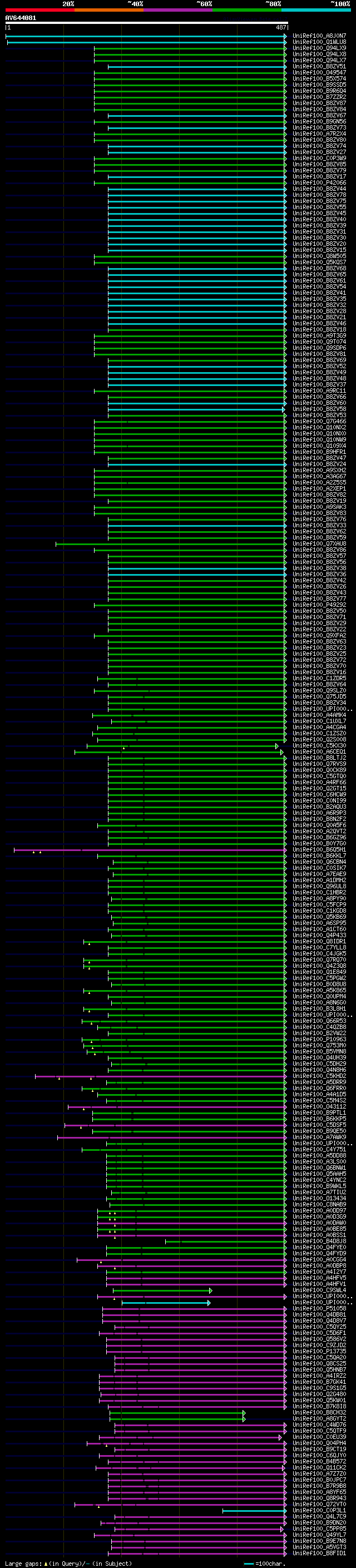Viewport: 356px width, 1568px height.
Task: Open the UniRef100_B4D8J8 hit
Action: pyautogui.click(x=319, y=1241)
